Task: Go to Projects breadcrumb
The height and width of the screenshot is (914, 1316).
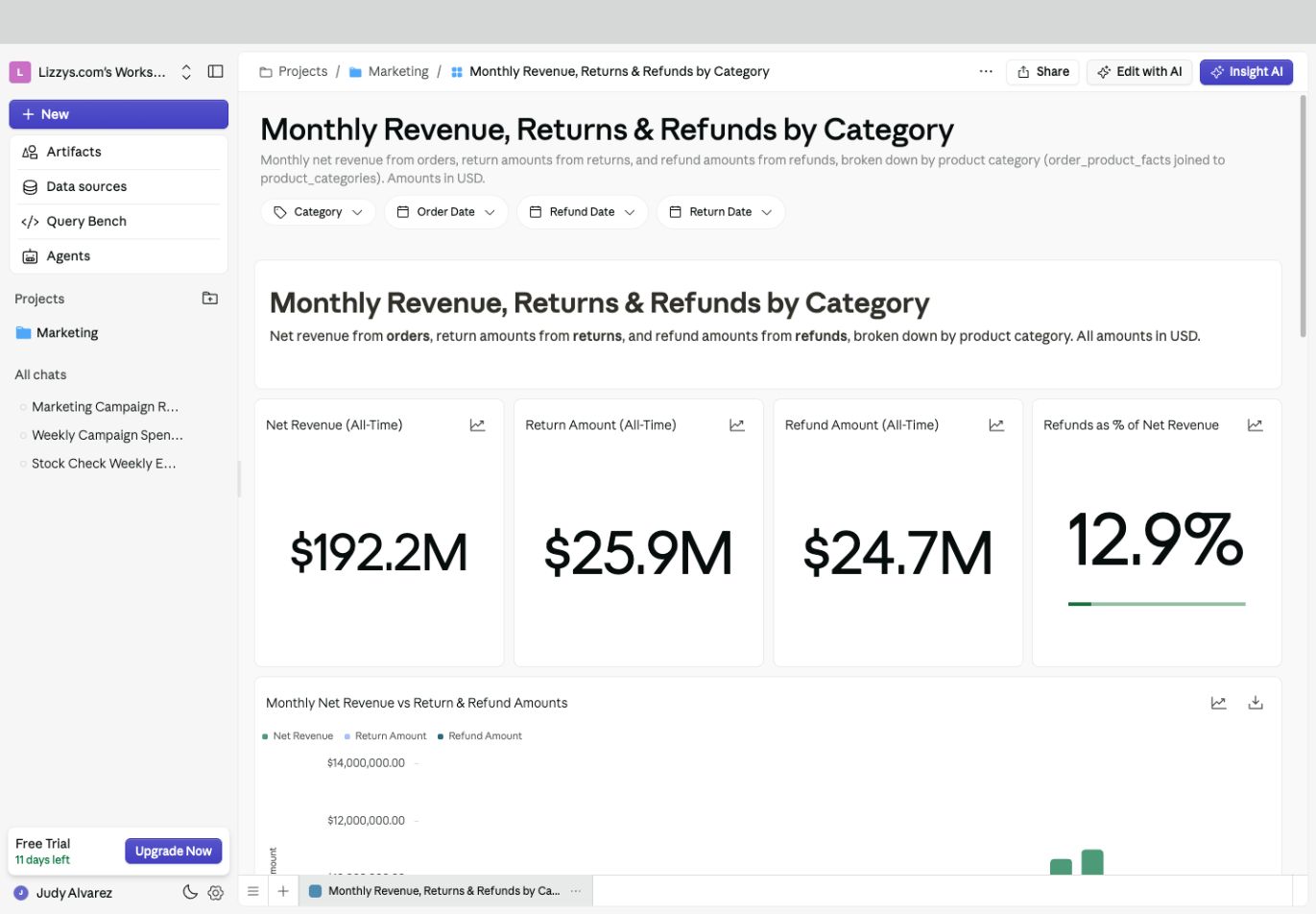Action: point(294,71)
